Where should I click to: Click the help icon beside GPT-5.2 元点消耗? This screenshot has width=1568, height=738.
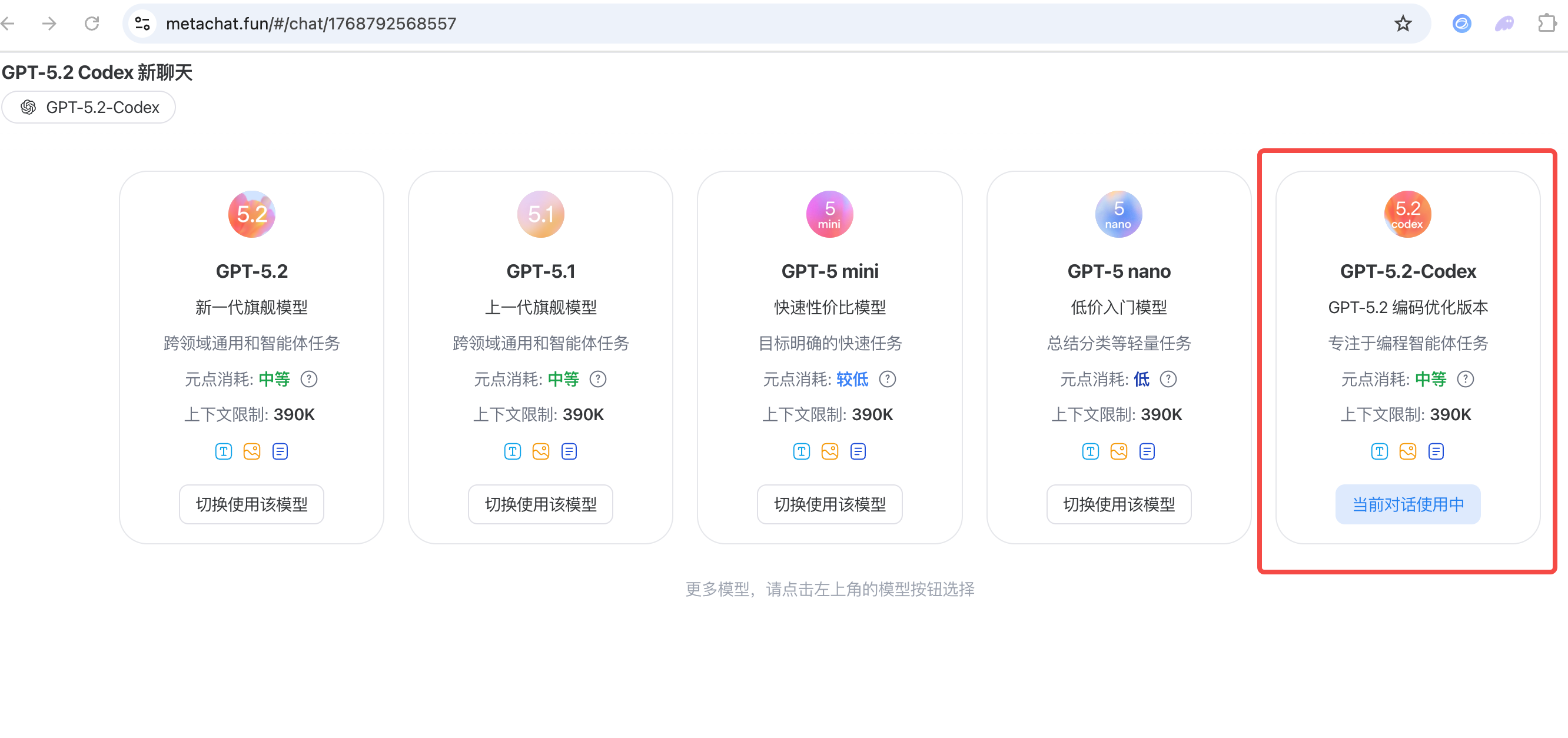click(x=309, y=379)
